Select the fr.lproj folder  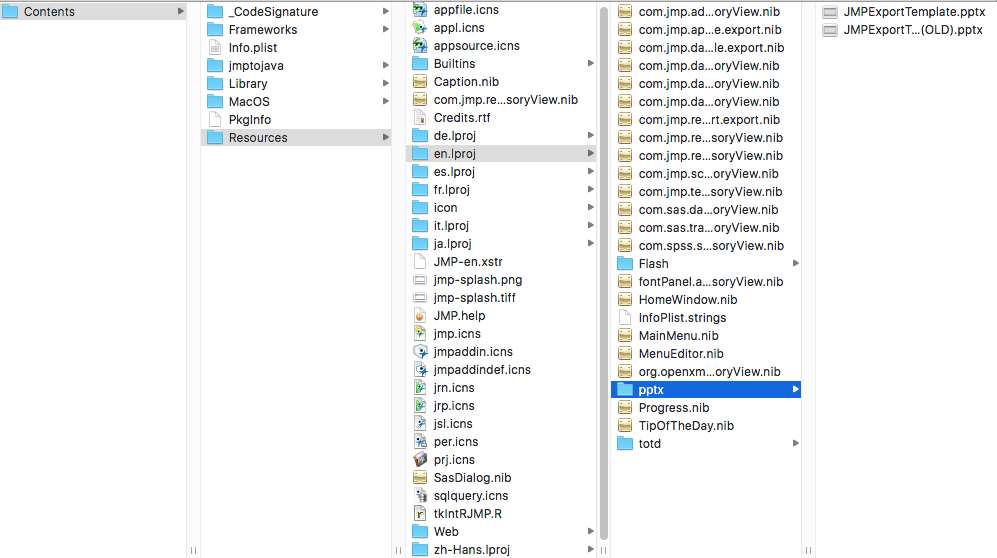pyautogui.click(x=501, y=189)
